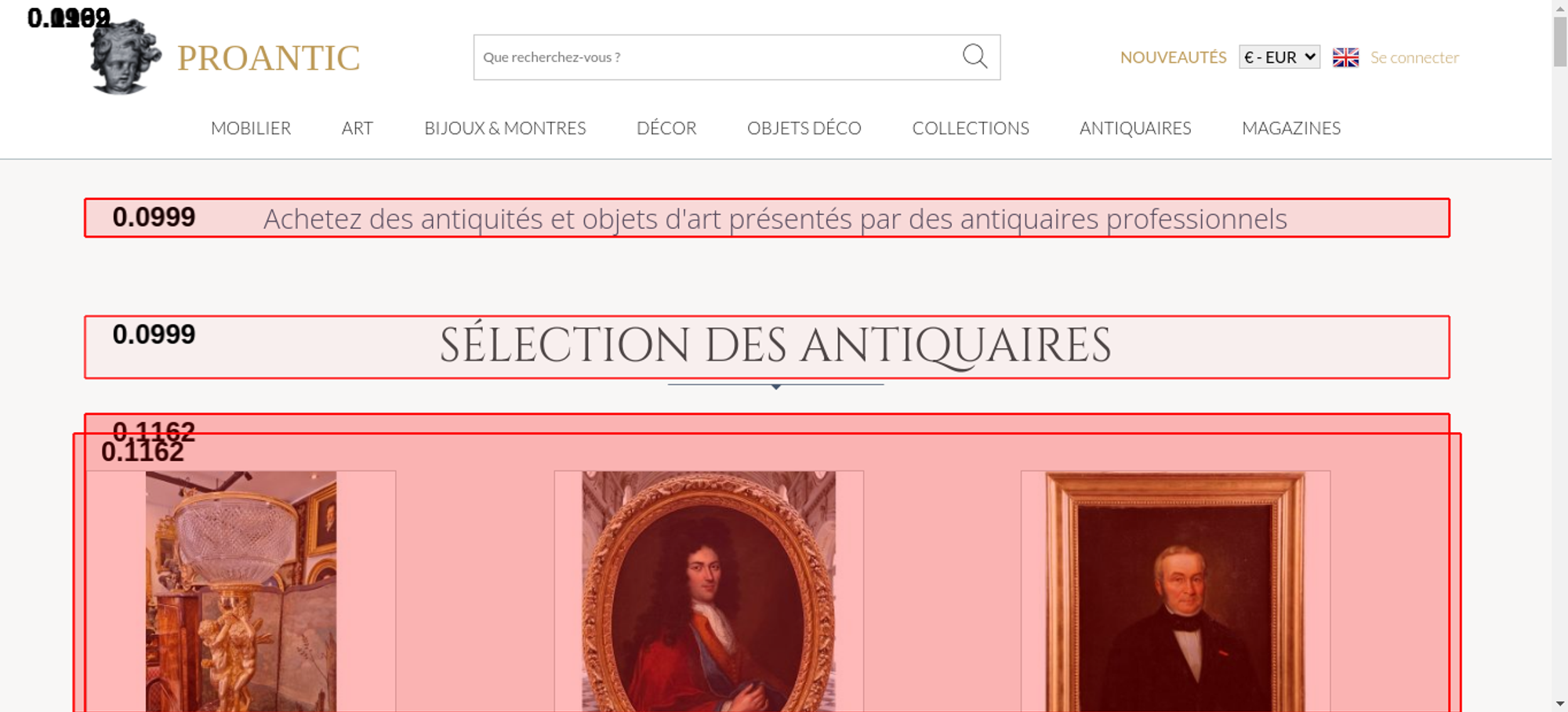This screenshot has height=712, width=1568.
Task: Switch language via the UK flag icon
Action: click(x=1345, y=57)
